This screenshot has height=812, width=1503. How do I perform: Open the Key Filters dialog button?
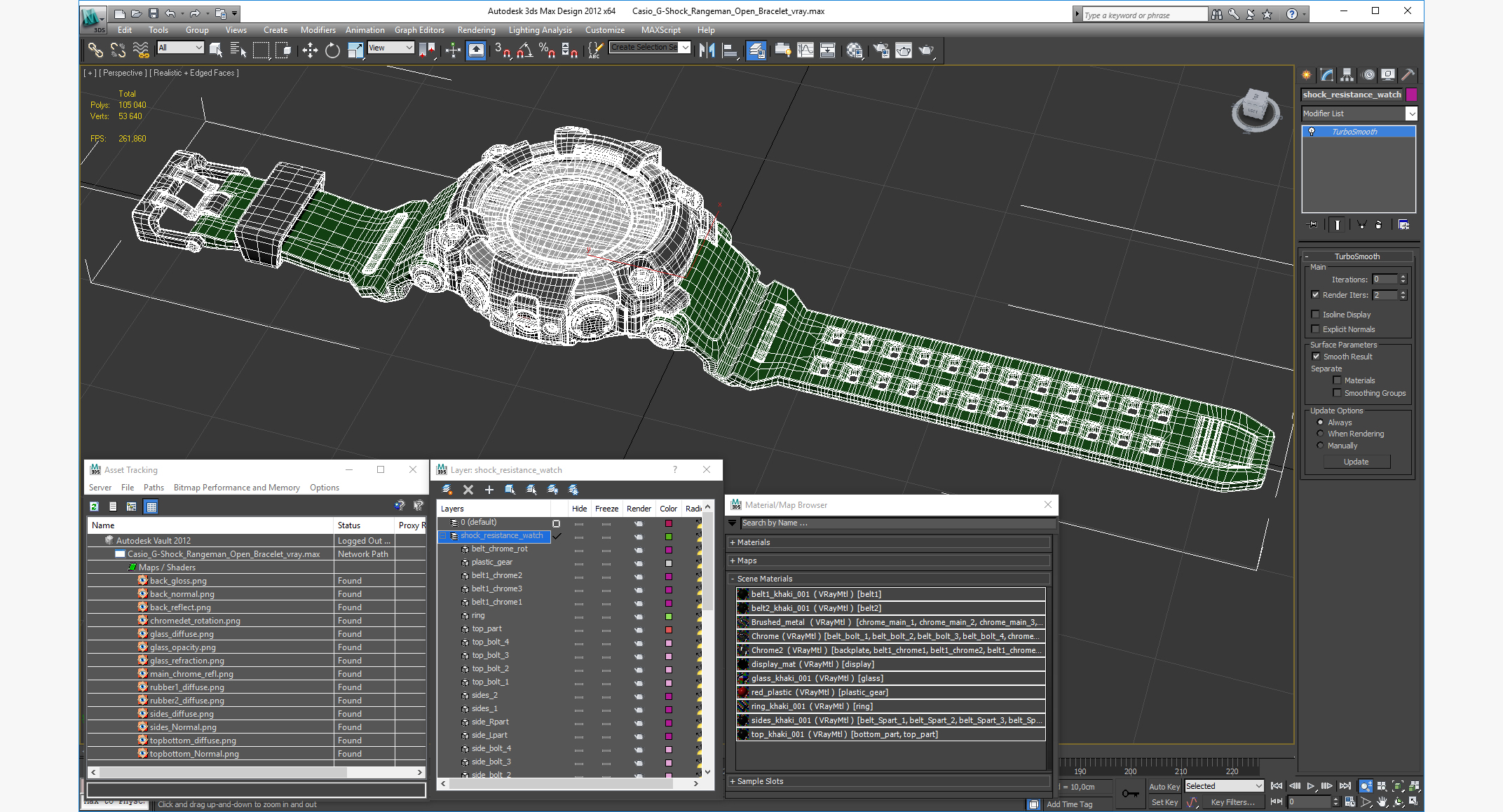click(x=1232, y=802)
